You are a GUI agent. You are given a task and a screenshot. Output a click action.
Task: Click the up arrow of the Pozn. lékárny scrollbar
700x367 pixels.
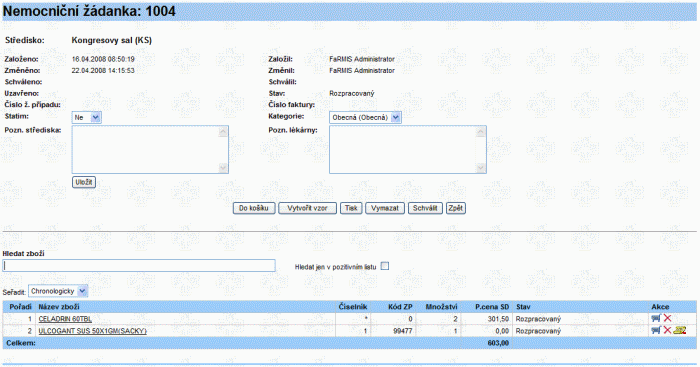coord(481,132)
